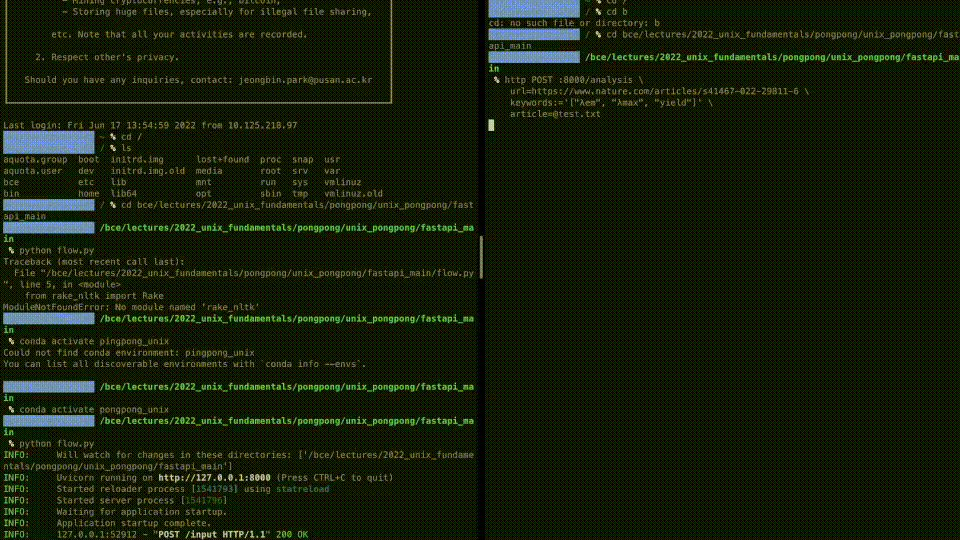Click 'cd: no such file or directory: b' error
The image size is (960, 540).
click(x=574, y=23)
